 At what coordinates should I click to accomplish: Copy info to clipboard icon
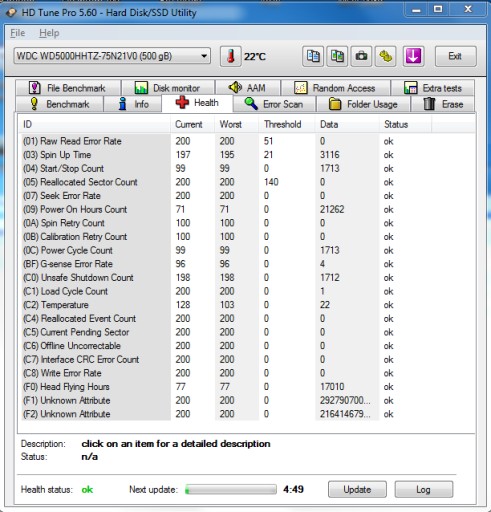[x=313, y=56]
